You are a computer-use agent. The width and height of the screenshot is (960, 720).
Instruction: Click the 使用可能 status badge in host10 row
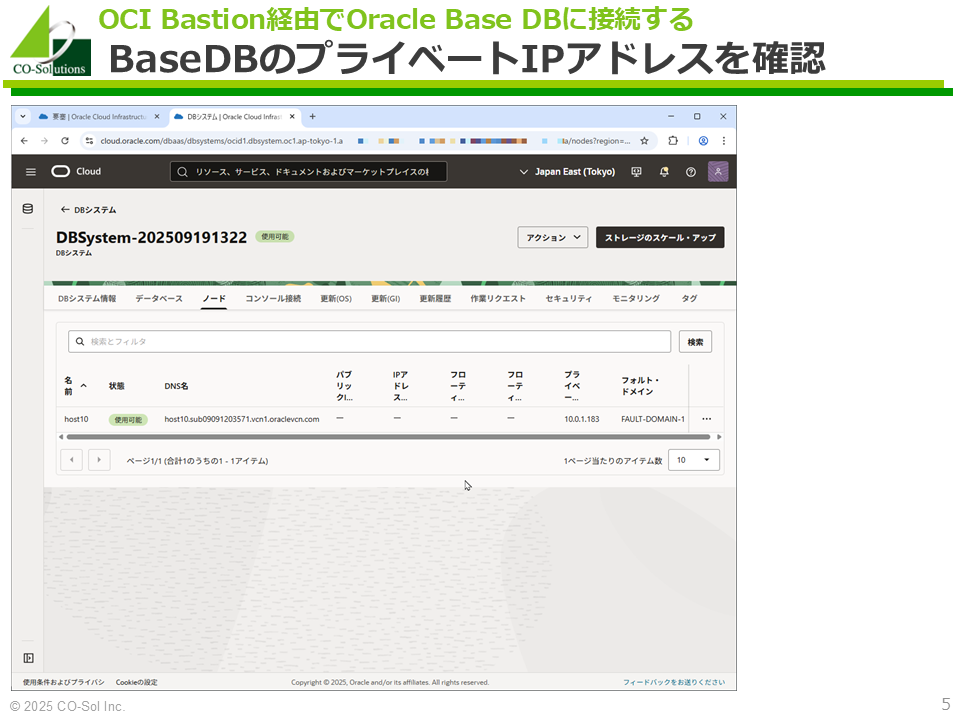128,419
